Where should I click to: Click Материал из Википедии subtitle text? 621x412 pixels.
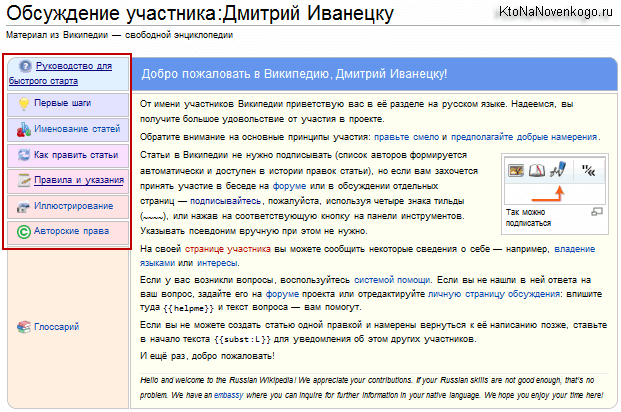(120, 35)
